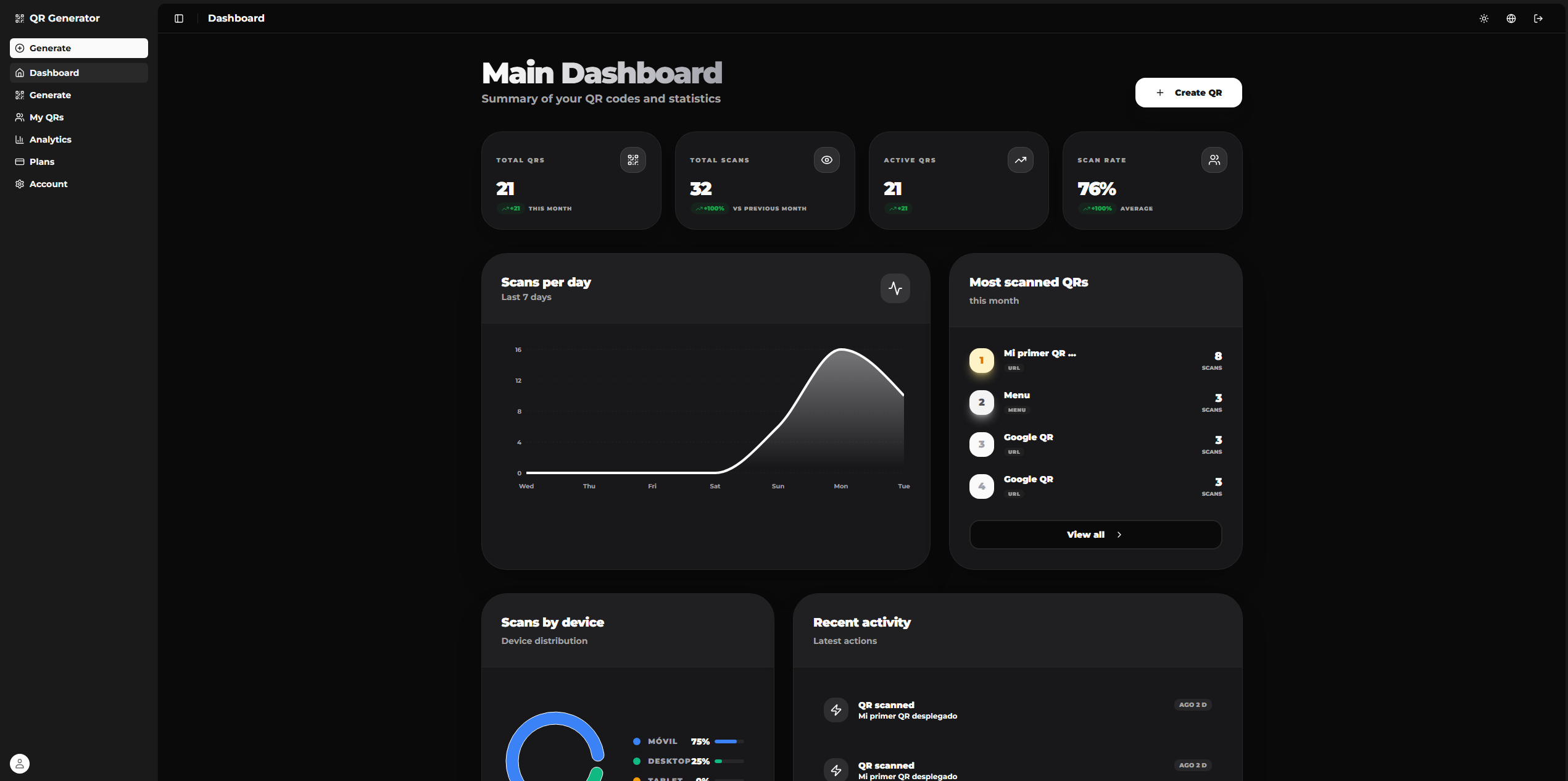Click the white Generate button in sidebar
Screen dimensions: 1568x781
coord(79,48)
